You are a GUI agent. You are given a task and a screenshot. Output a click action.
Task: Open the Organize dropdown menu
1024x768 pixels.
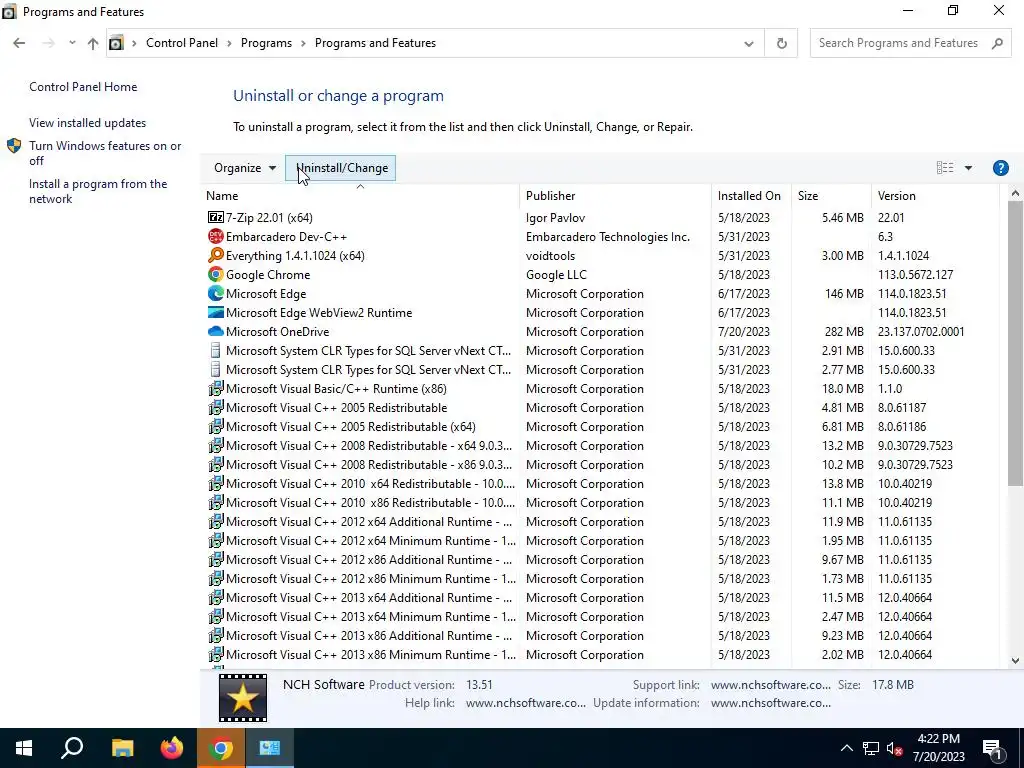(245, 168)
